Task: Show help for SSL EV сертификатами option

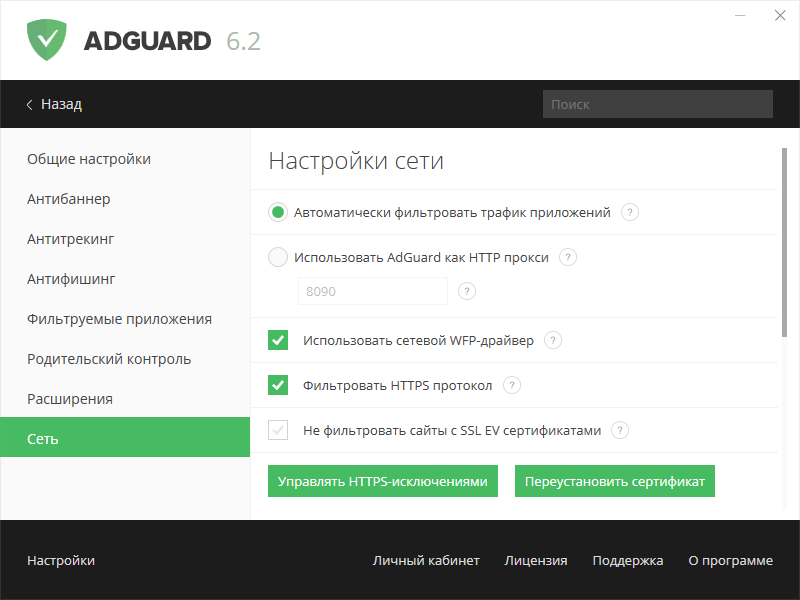Action: 620,431
